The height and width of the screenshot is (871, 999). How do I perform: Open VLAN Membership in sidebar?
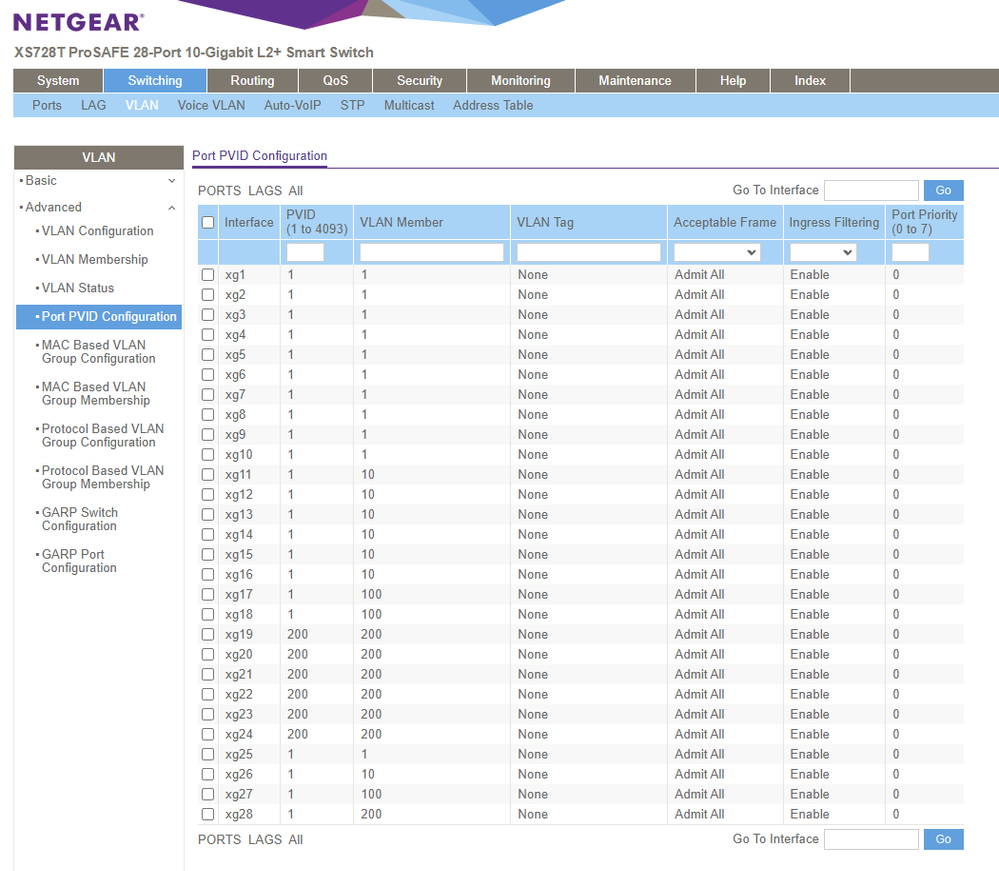tap(94, 260)
